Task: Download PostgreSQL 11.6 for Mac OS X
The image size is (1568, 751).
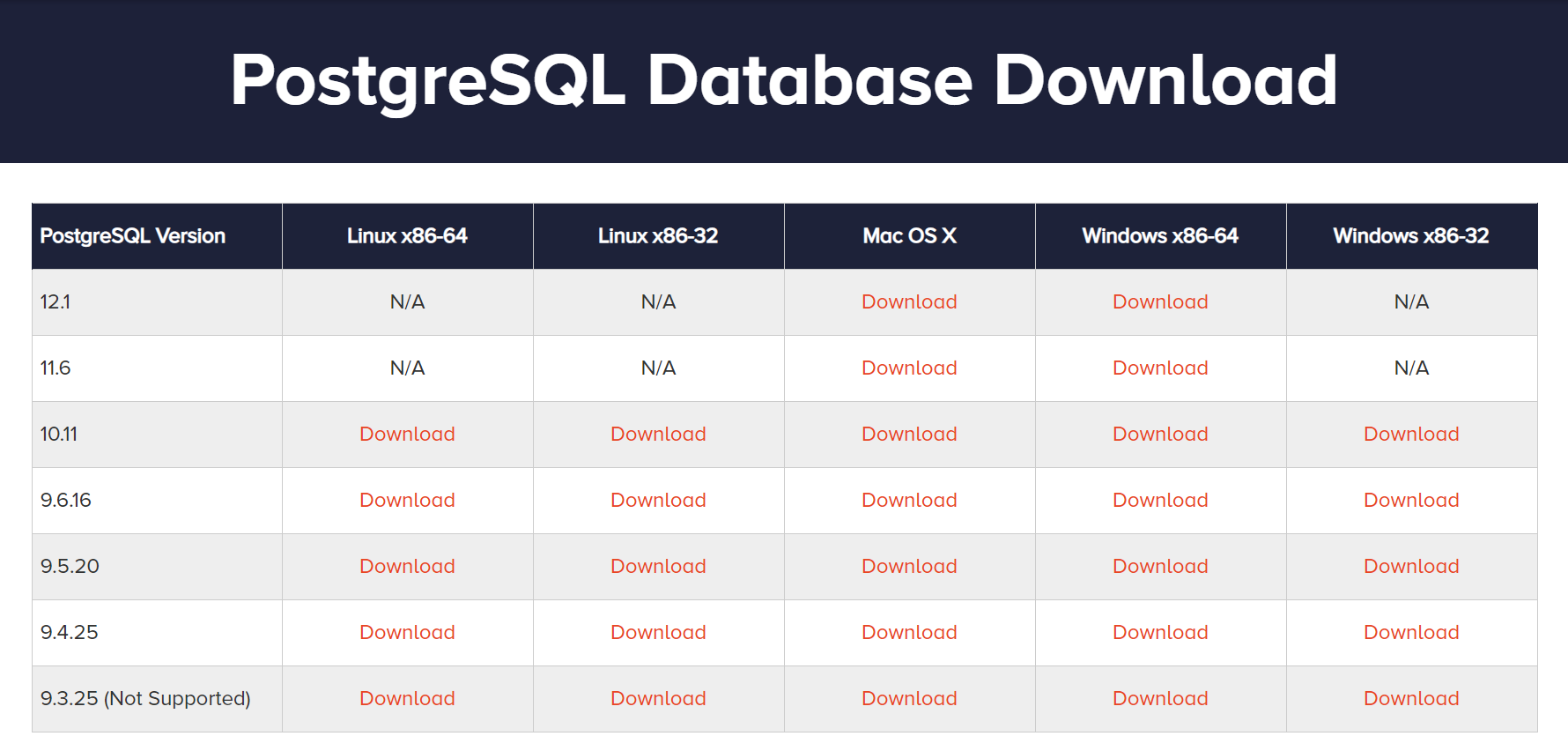Action: pos(909,368)
